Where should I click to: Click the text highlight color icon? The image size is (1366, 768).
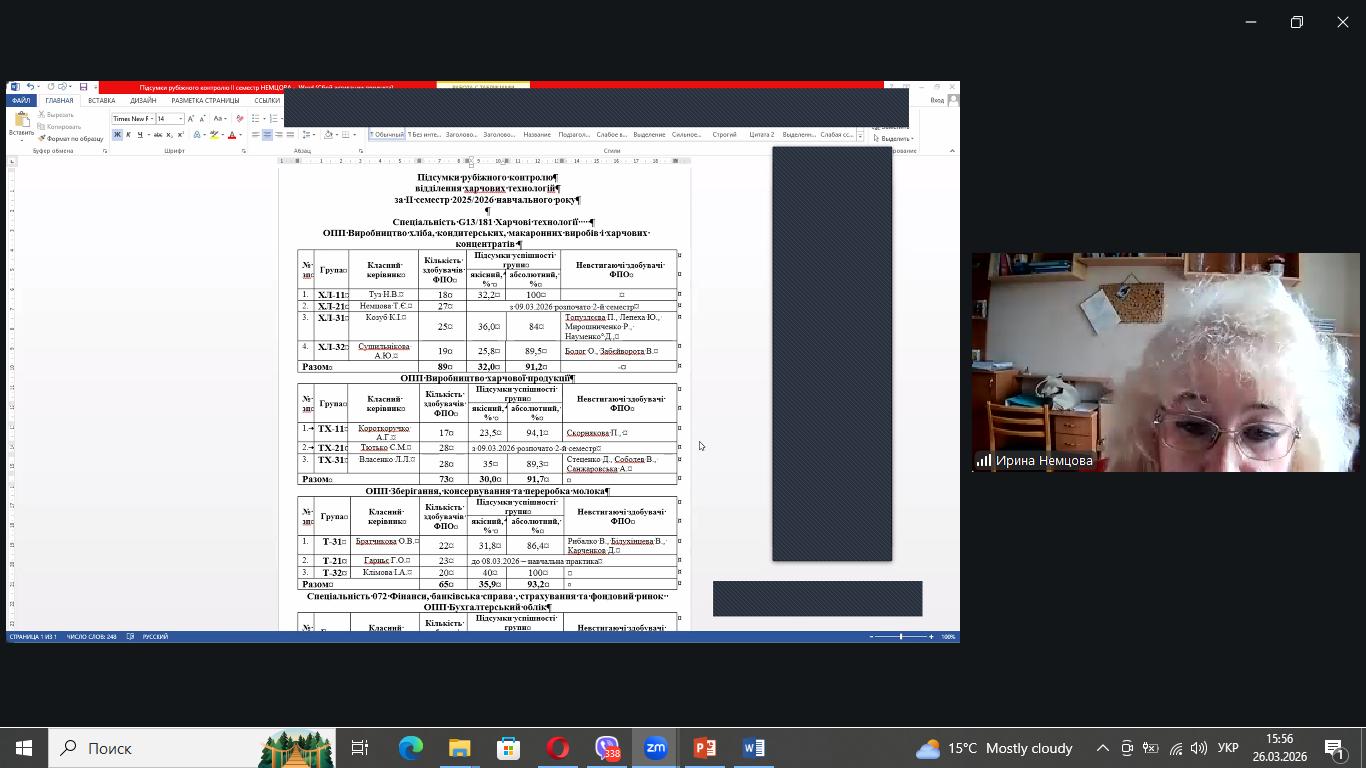coord(215,135)
